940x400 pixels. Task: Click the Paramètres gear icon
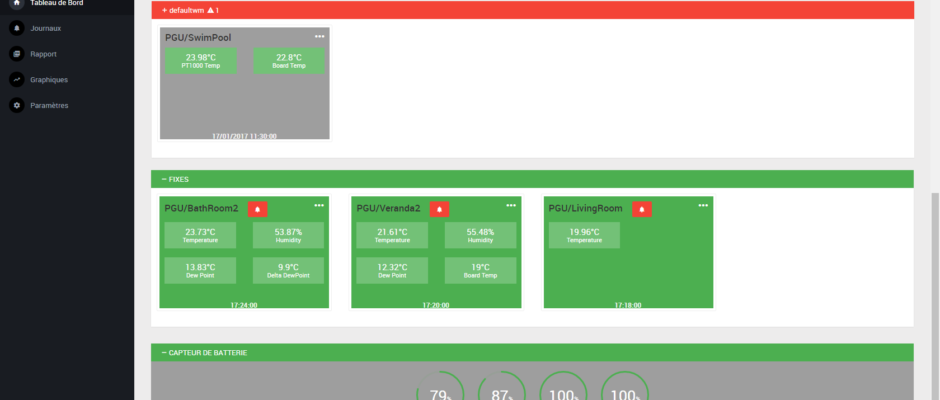(x=17, y=105)
